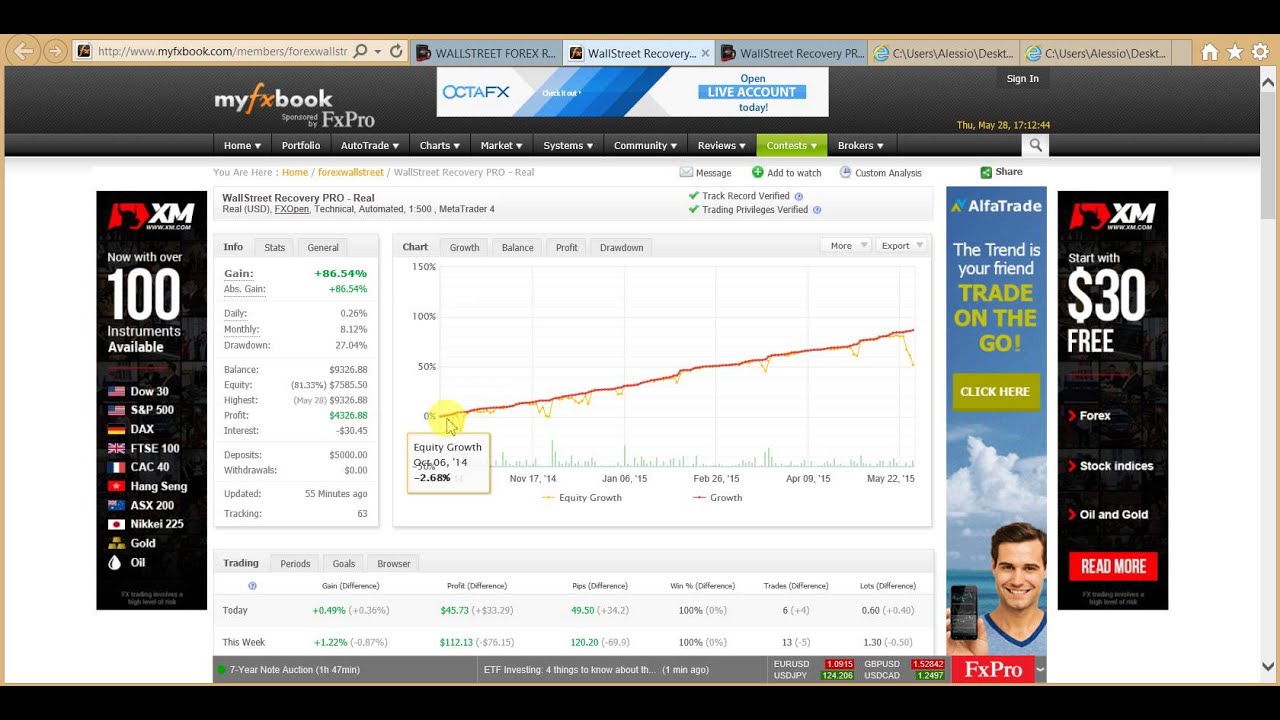This screenshot has width=1280, height=720.
Task: Click the browser address bar URL field
Action: pyautogui.click(x=222, y=51)
